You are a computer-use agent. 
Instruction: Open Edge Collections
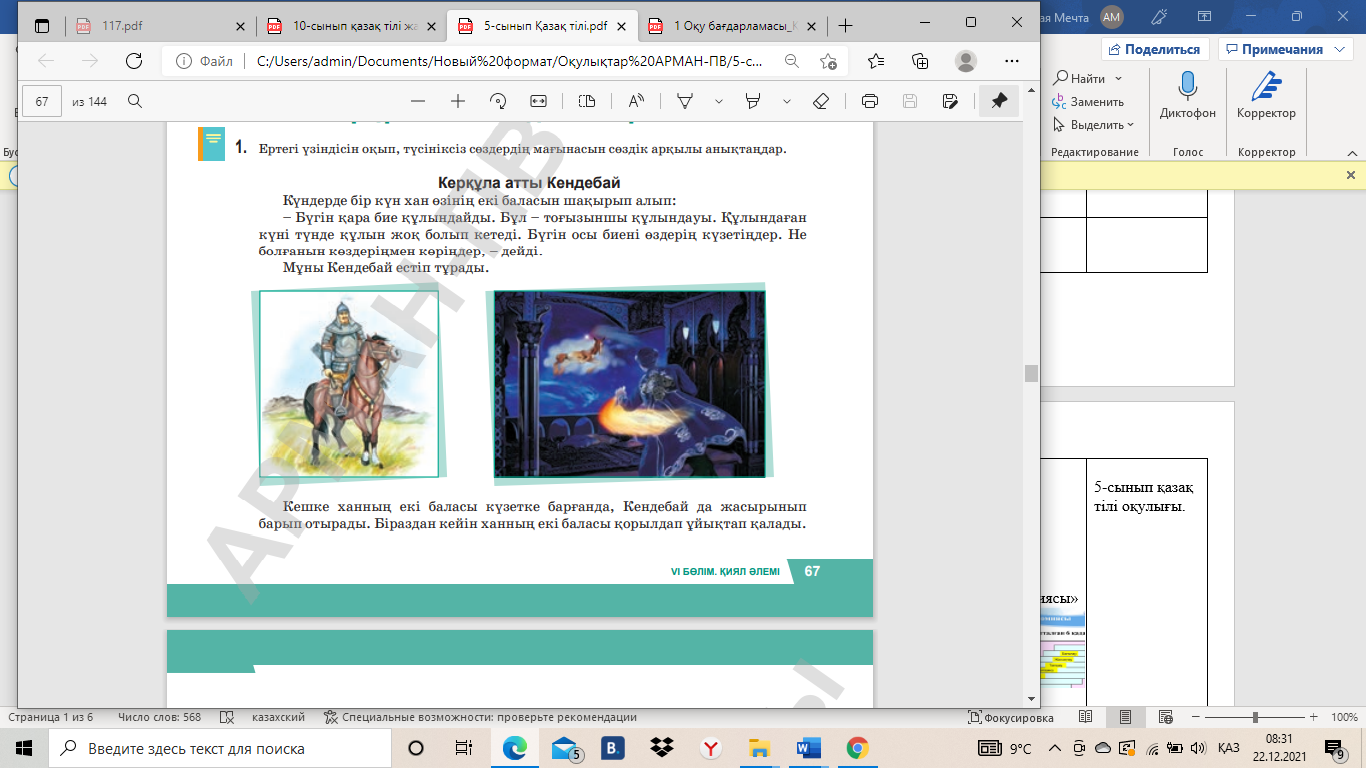(921, 61)
